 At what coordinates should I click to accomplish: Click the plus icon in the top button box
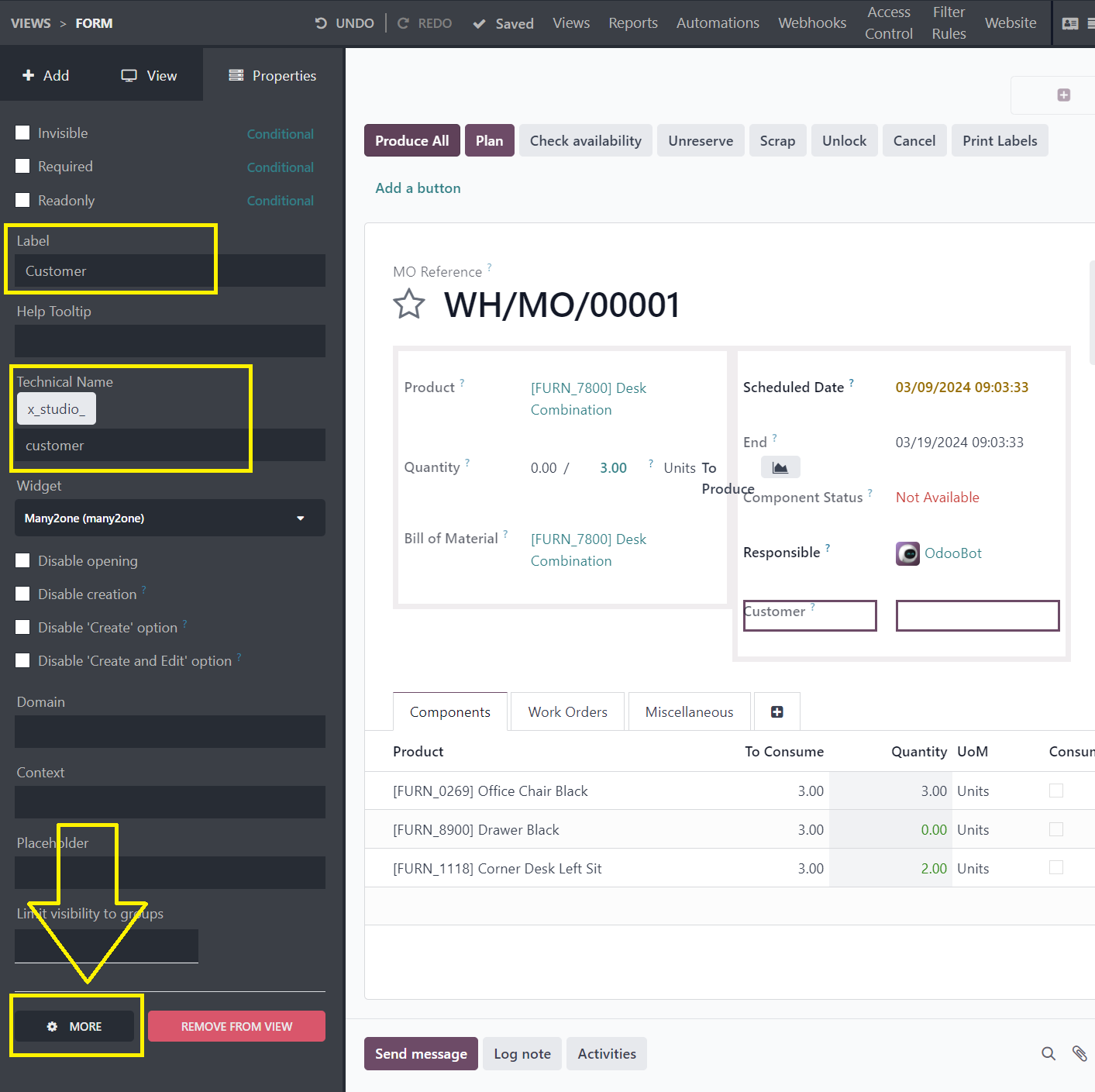[x=1064, y=95]
